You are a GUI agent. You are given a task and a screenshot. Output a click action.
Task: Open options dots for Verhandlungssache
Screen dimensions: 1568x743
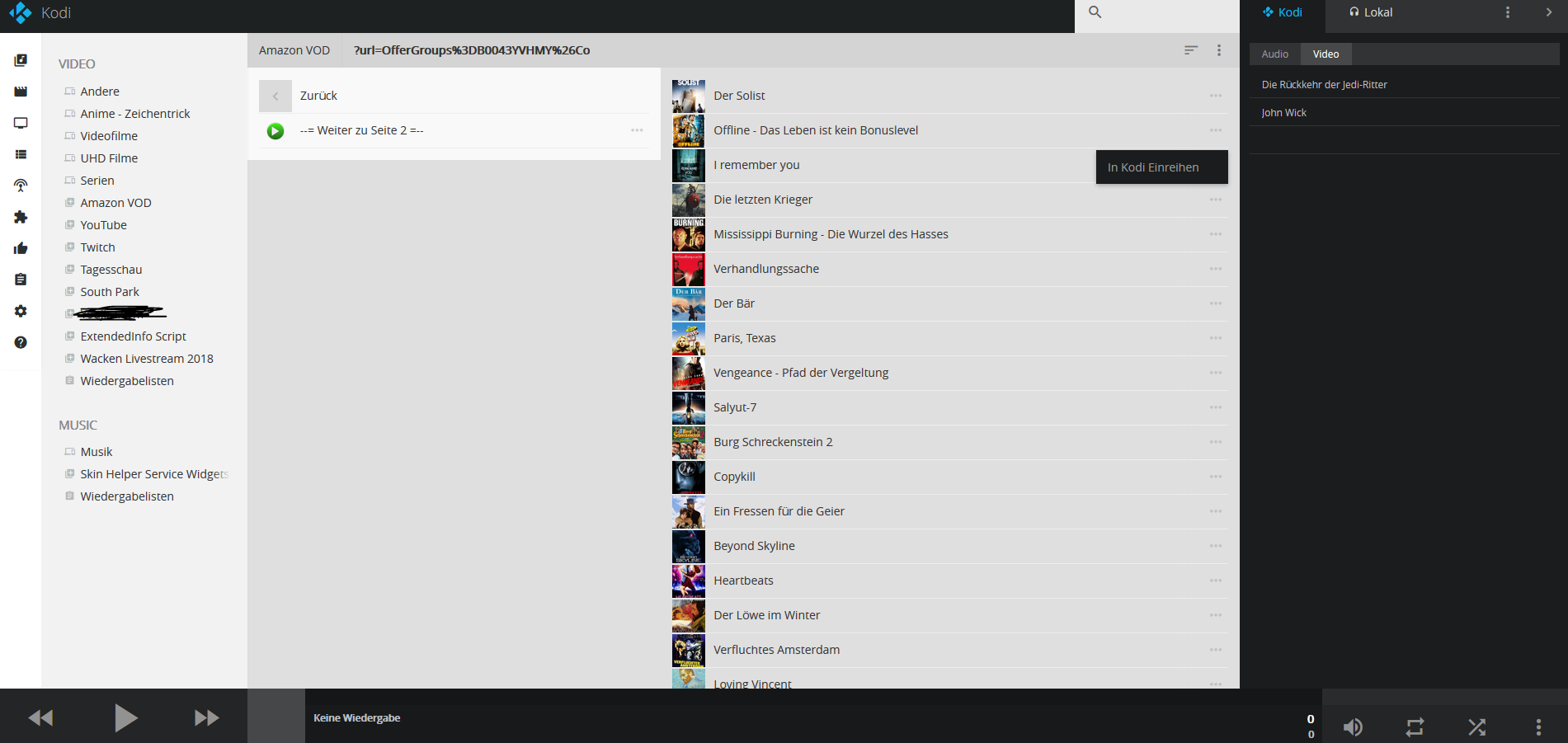pyautogui.click(x=1216, y=269)
